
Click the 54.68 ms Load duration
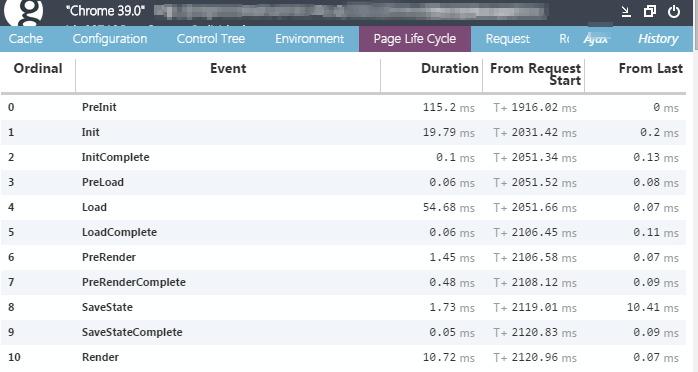coord(448,207)
